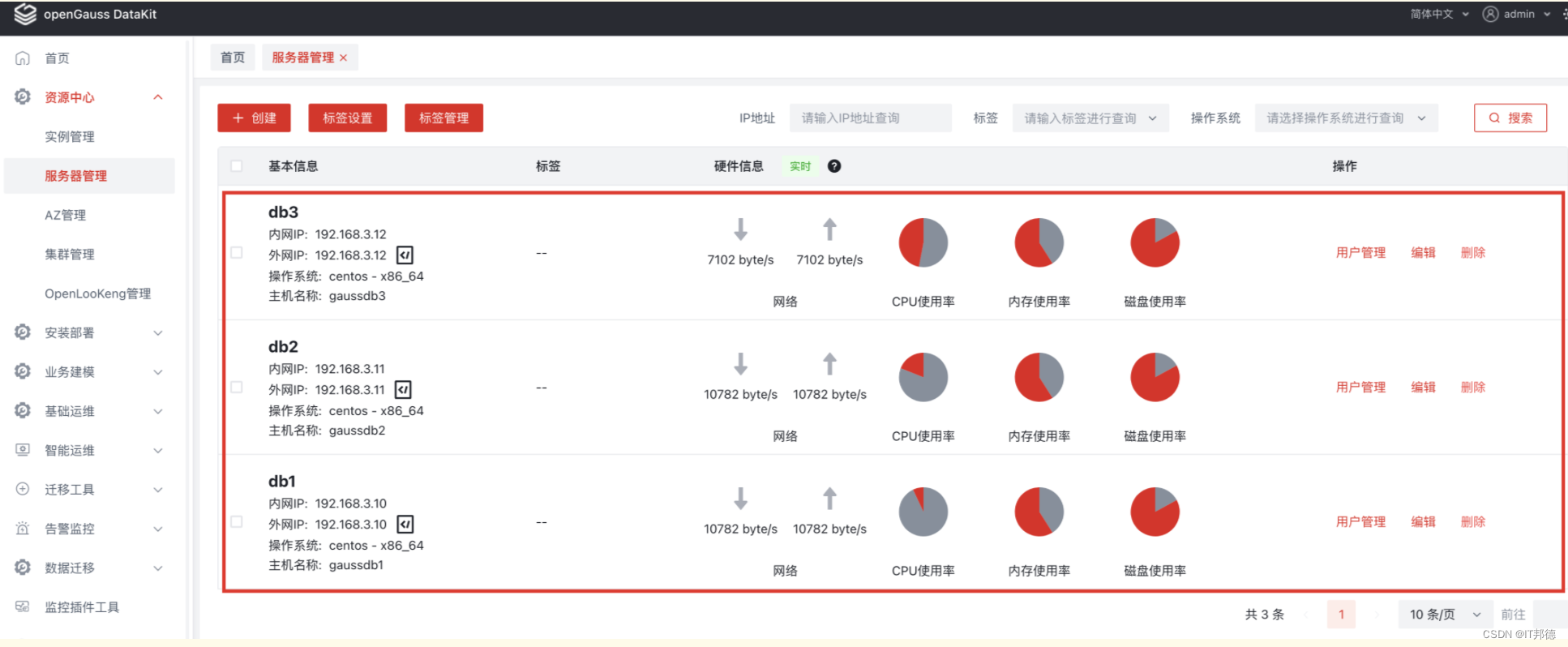Click the 业务建模 gear icon
Screen dimensions: 1568x647
23,371
